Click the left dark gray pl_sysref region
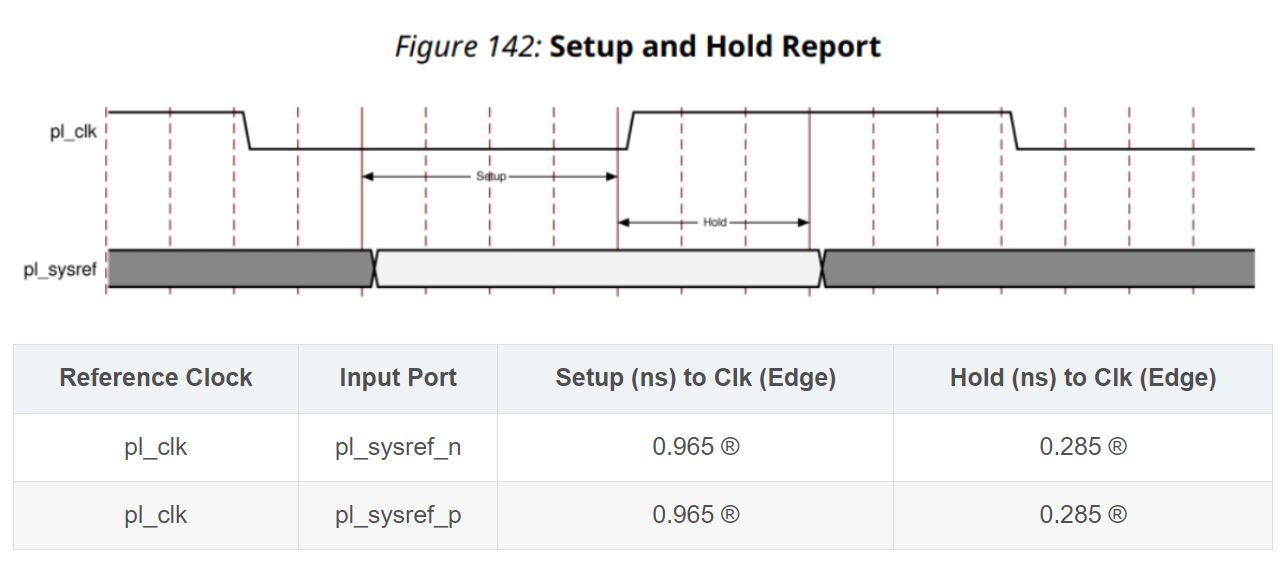1284x569 pixels. pos(240,269)
